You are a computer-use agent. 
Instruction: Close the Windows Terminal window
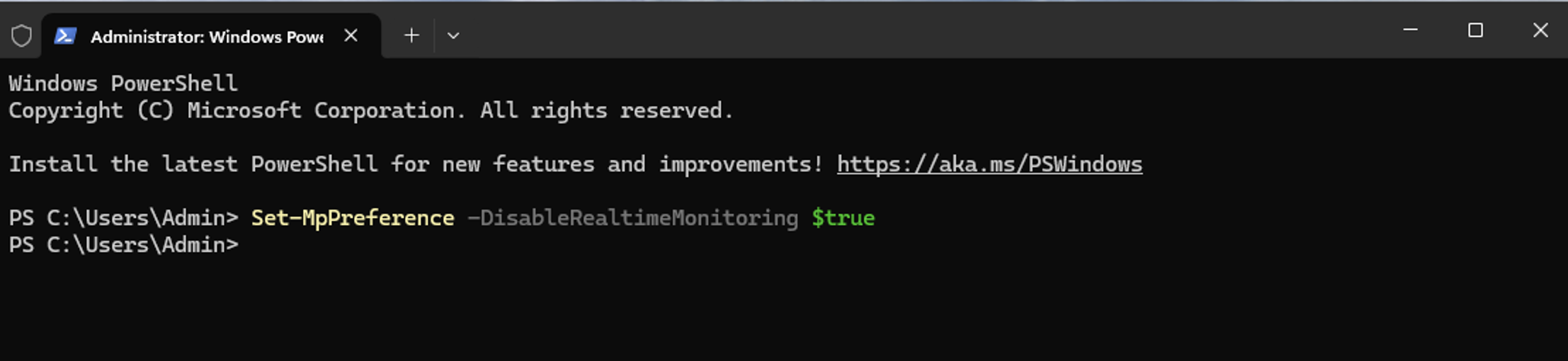click(x=1540, y=30)
